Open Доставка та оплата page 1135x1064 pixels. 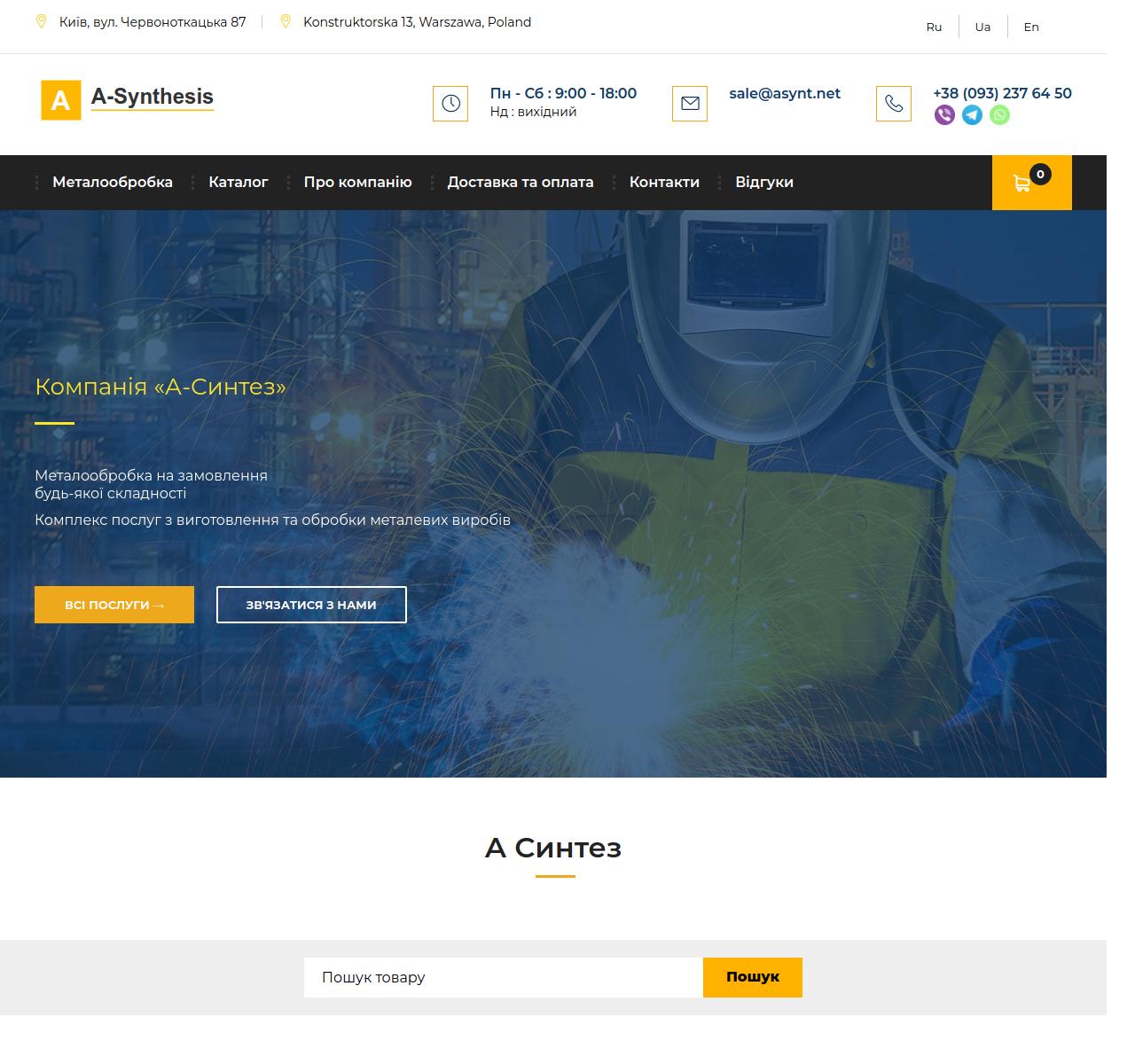pyautogui.click(x=520, y=183)
